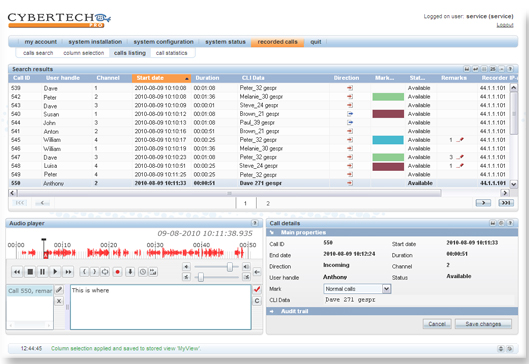Sort by Start date column header
The height and width of the screenshot is (364, 529).
tap(161, 78)
